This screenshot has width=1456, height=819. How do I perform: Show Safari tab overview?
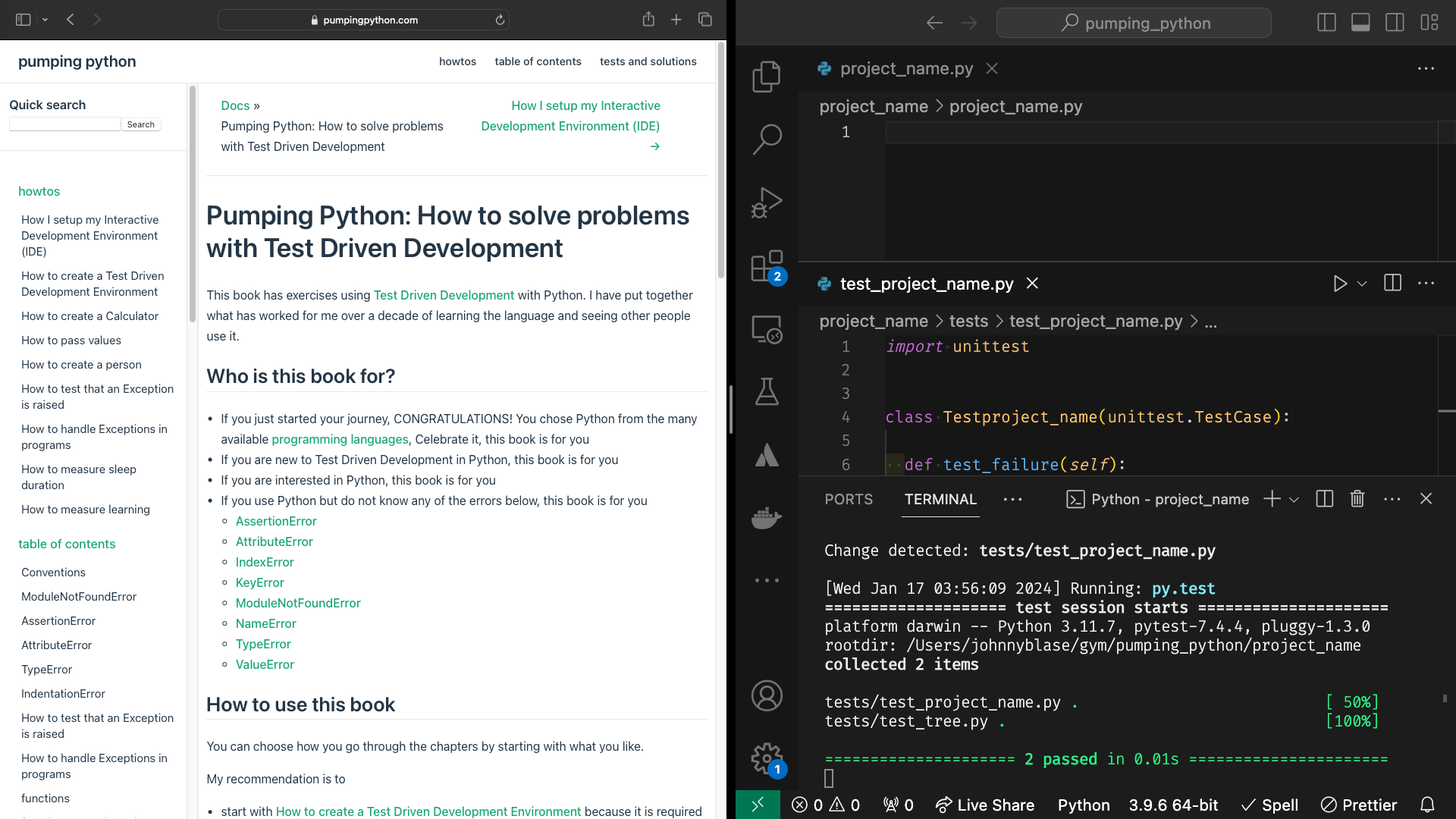(x=705, y=19)
